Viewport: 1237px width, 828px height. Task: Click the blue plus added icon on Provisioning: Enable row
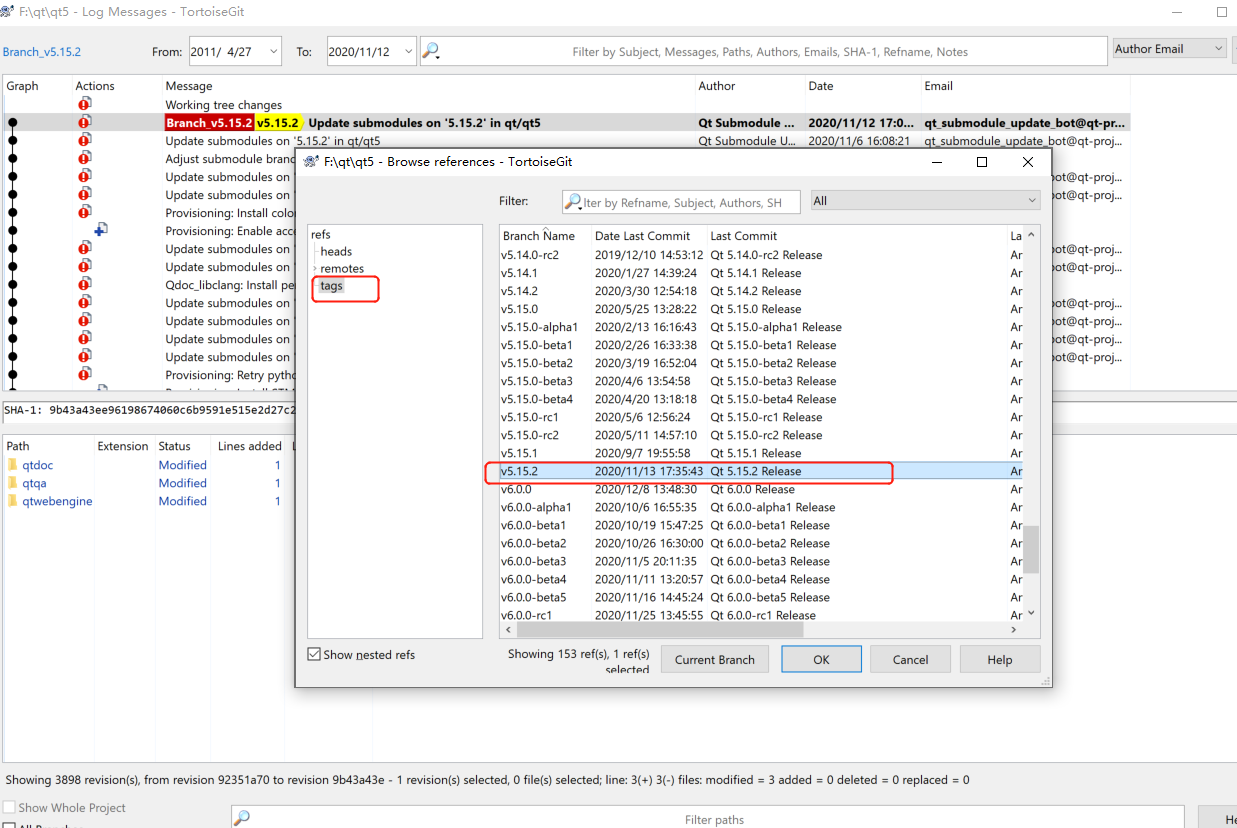(100, 230)
